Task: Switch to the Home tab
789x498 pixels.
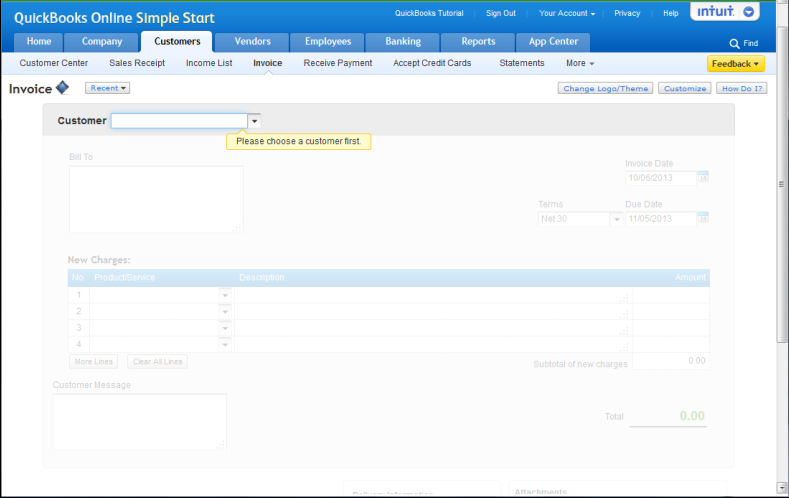Action: click(x=39, y=42)
